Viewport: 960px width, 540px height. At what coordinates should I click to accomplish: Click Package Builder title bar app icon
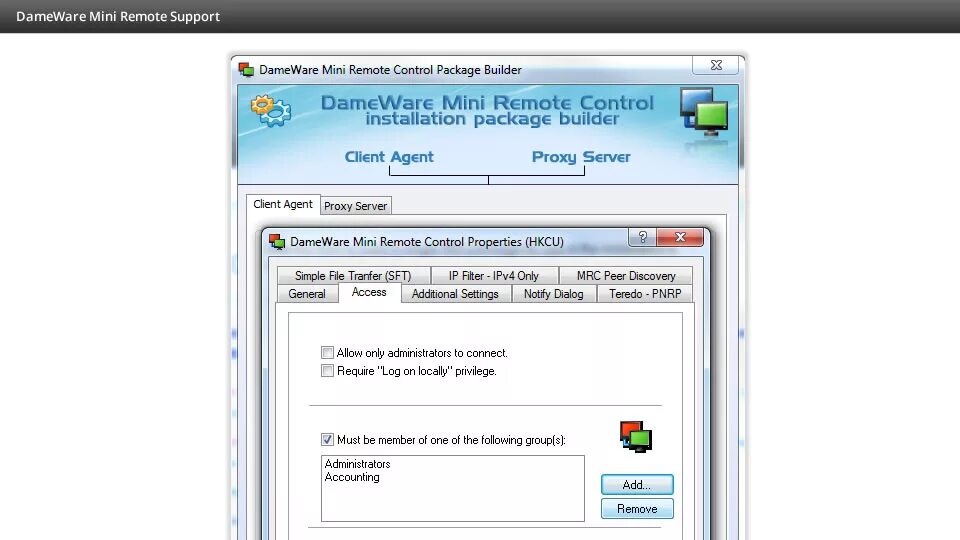(x=246, y=70)
